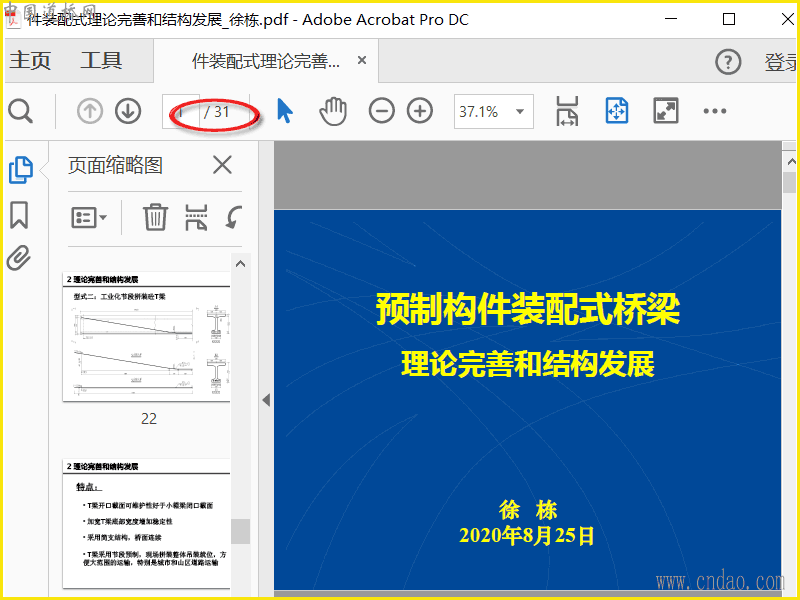
Task: Zoom in with plus button
Action: 420,111
